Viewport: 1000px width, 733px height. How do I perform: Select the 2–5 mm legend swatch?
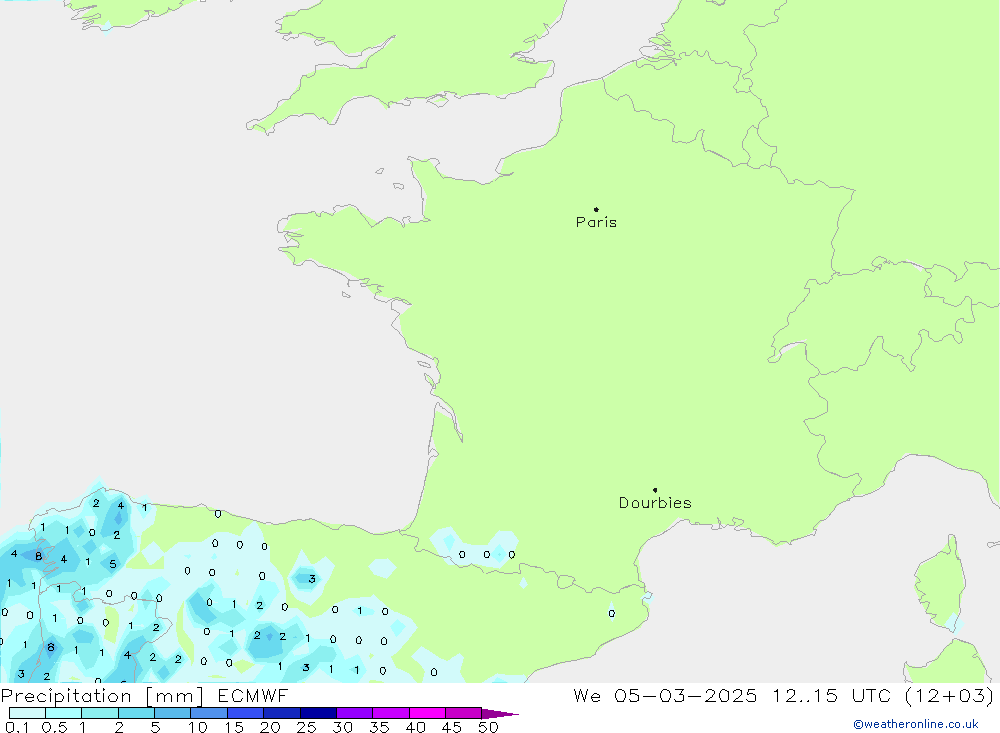(x=136, y=713)
